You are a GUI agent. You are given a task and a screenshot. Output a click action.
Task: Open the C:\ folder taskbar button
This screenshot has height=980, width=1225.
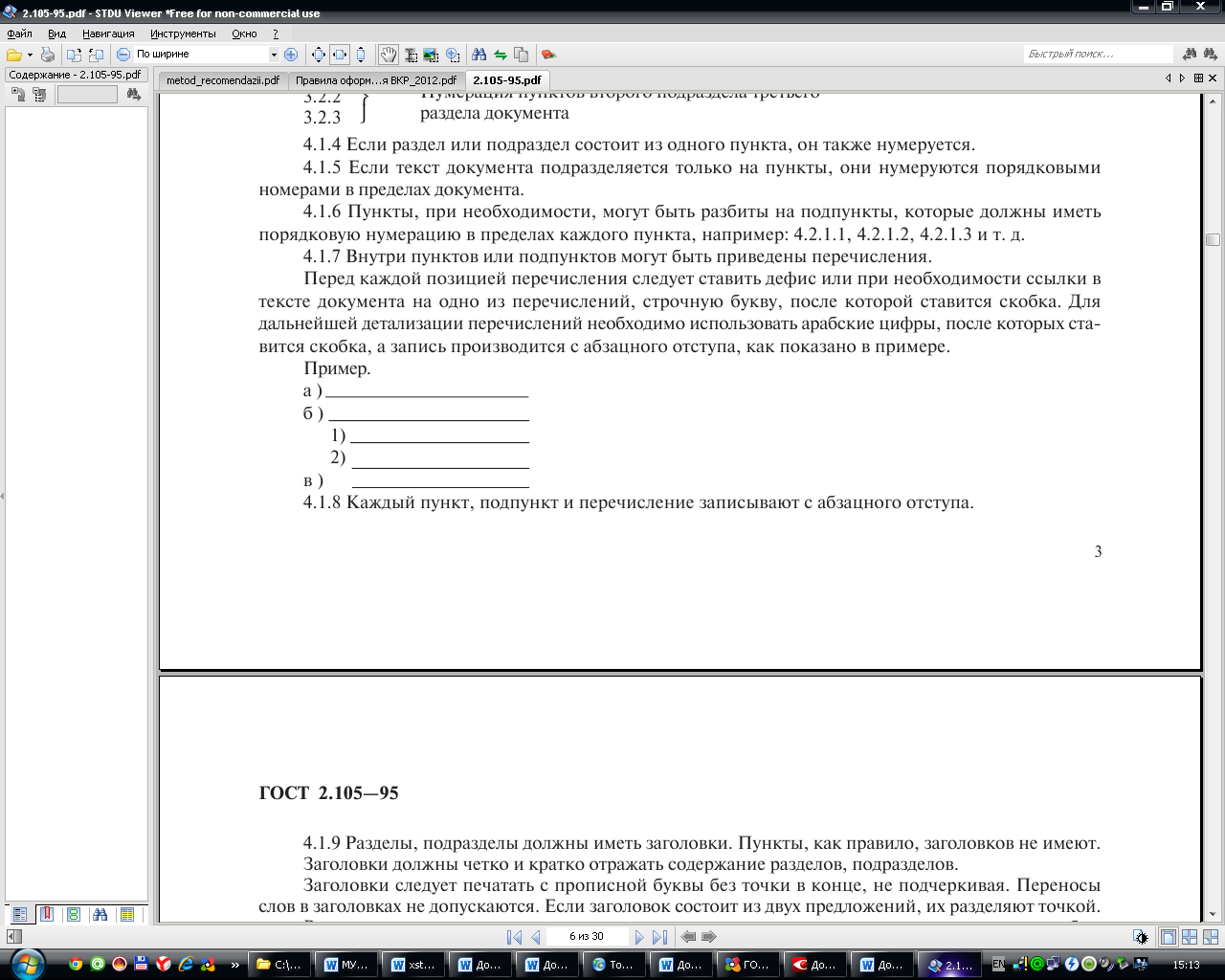pos(278,965)
